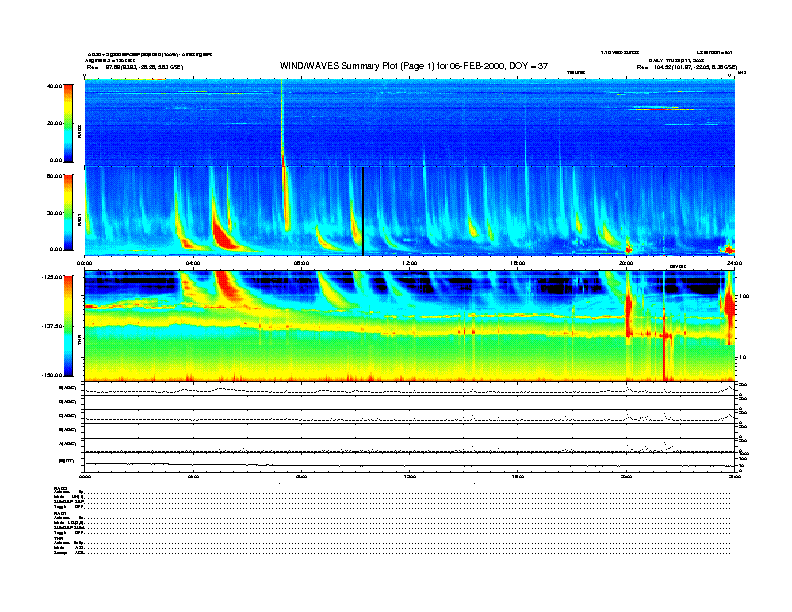Viewport: 792px width, 612px height.
Task: Click the RAD1 panel color scale bar
Action: click(68, 212)
